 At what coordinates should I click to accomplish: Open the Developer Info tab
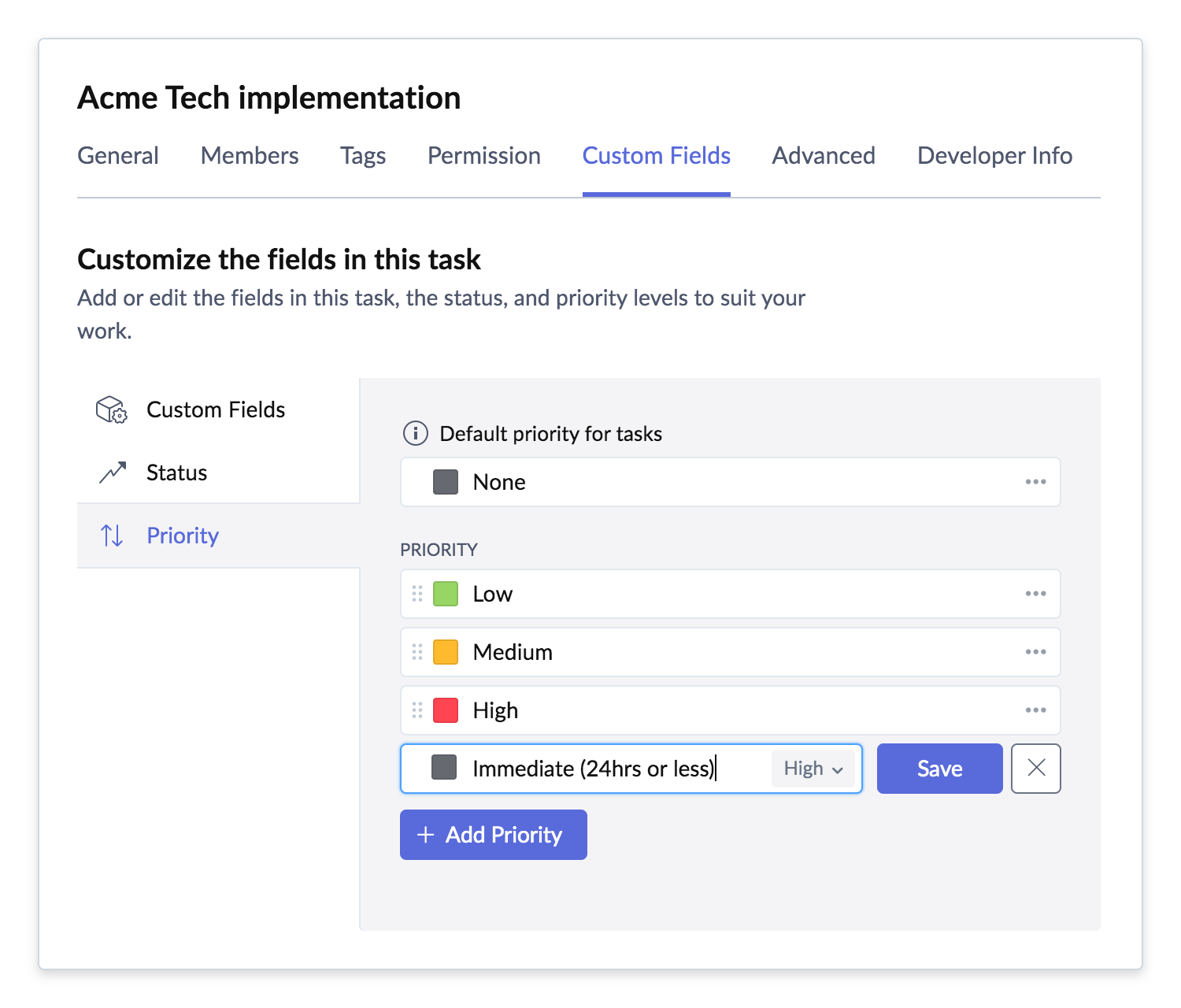(x=994, y=156)
